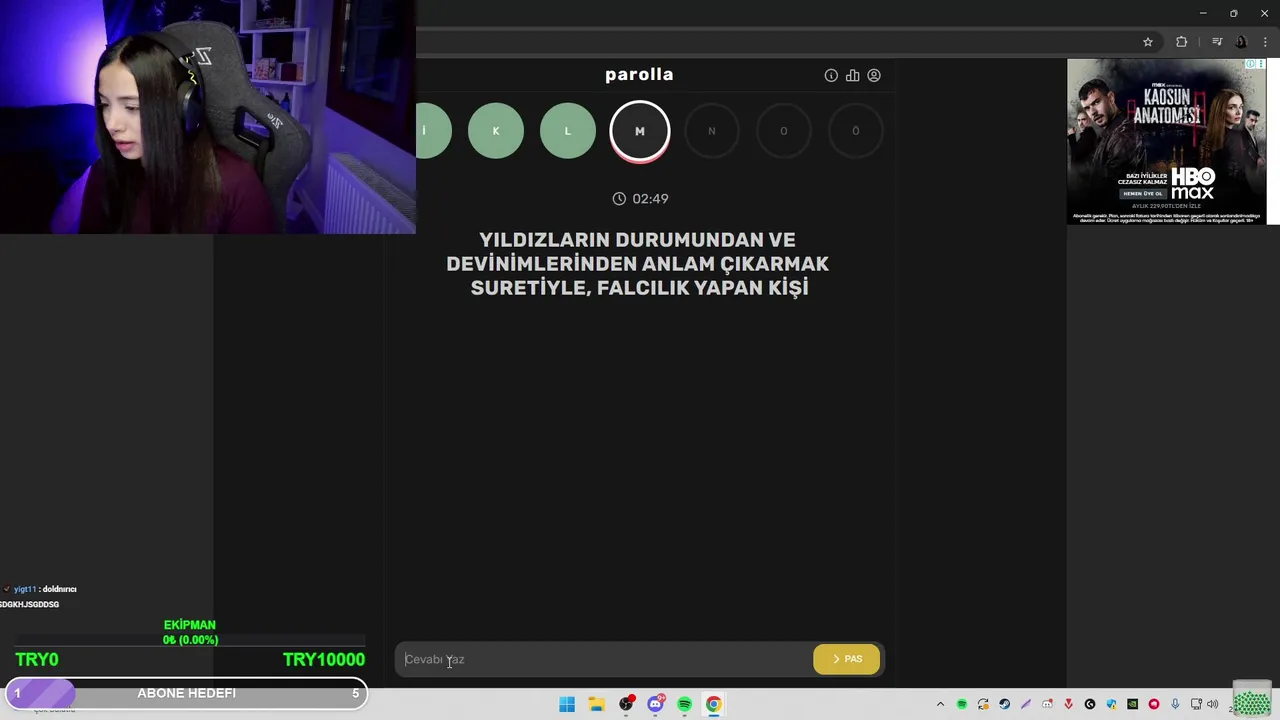Viewport: 1280px width, 720px height.
Task: Click the ABONE HEDEFI goal bar
Action: click(186, 693)
